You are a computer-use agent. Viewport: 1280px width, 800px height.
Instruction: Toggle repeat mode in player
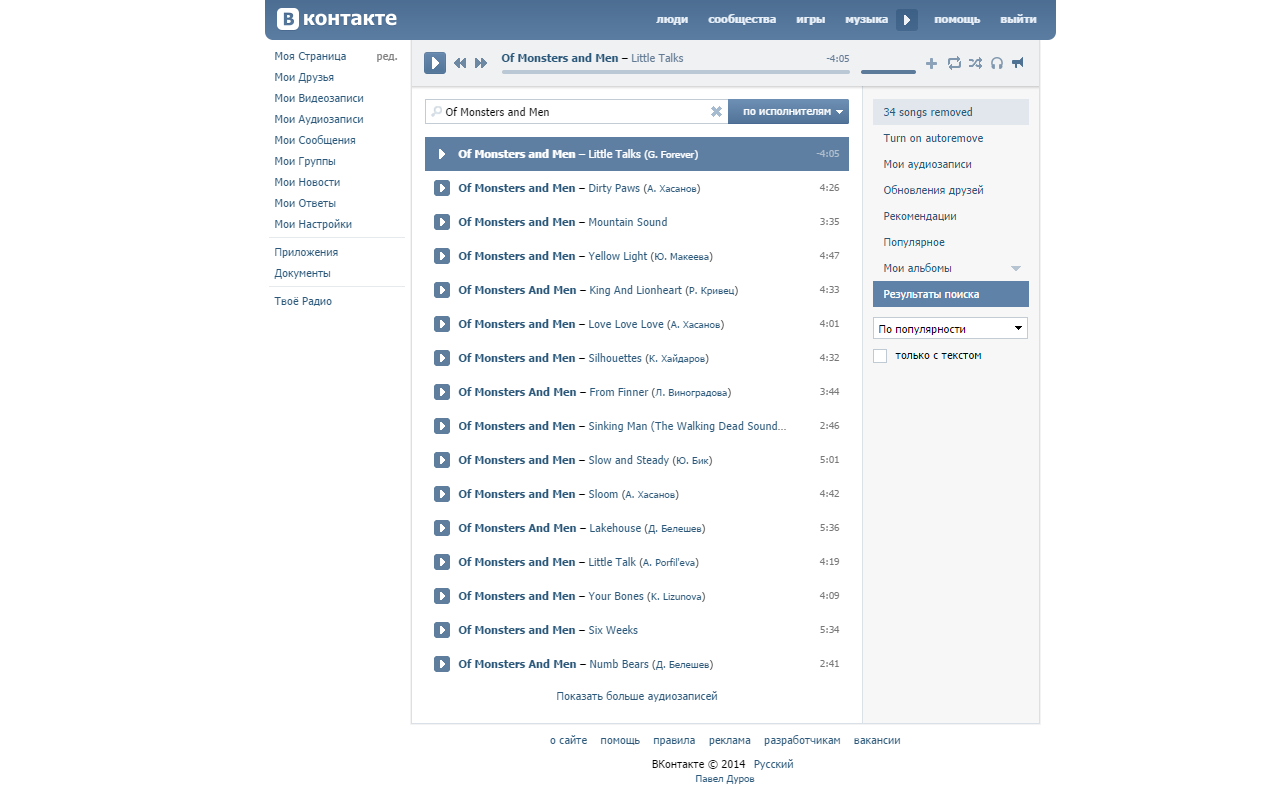[x=954, y=63]
